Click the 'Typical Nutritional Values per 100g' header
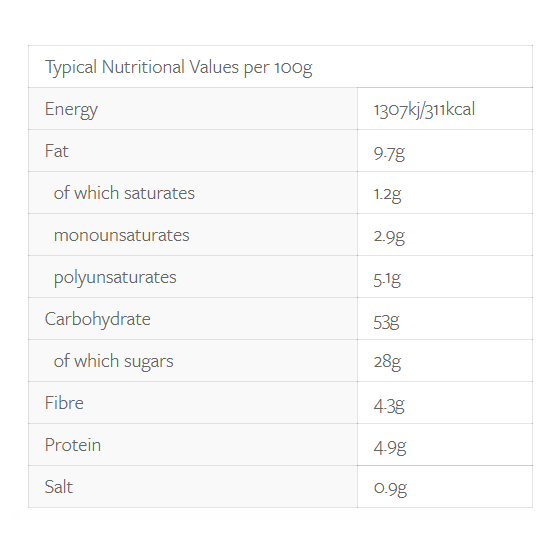 [179, 67]
